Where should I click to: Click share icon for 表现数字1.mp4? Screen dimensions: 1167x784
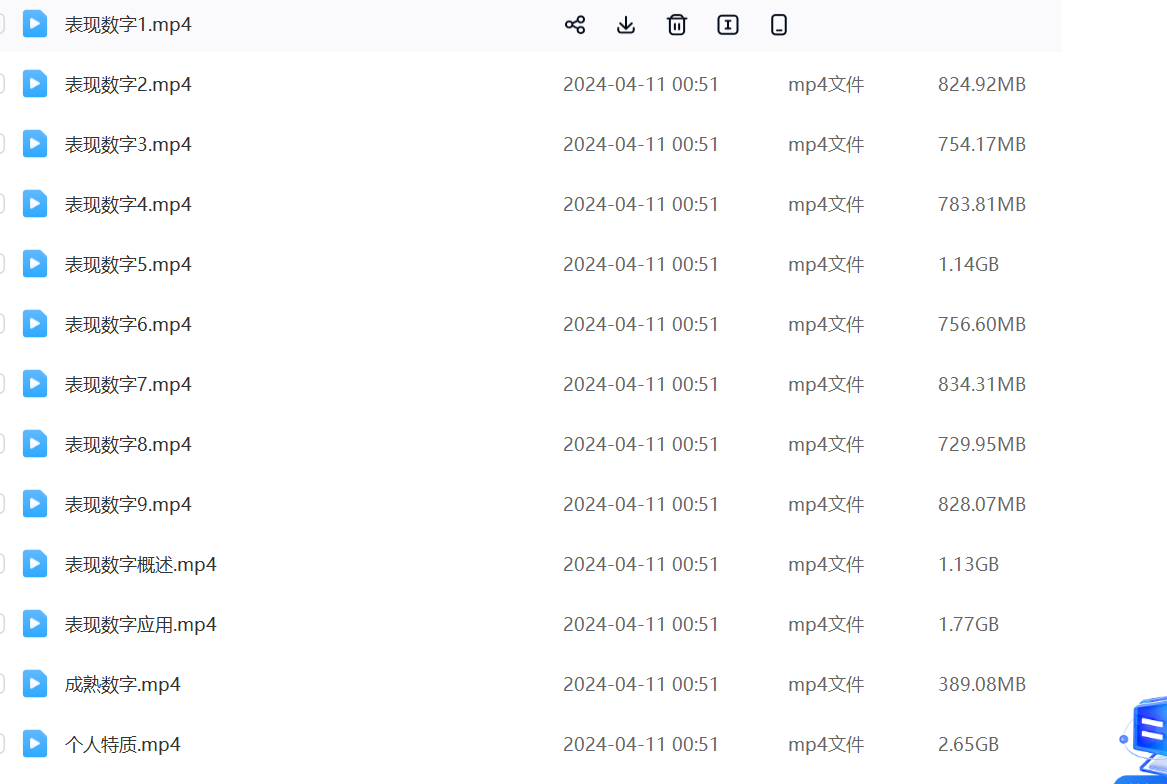coord(575,25)
